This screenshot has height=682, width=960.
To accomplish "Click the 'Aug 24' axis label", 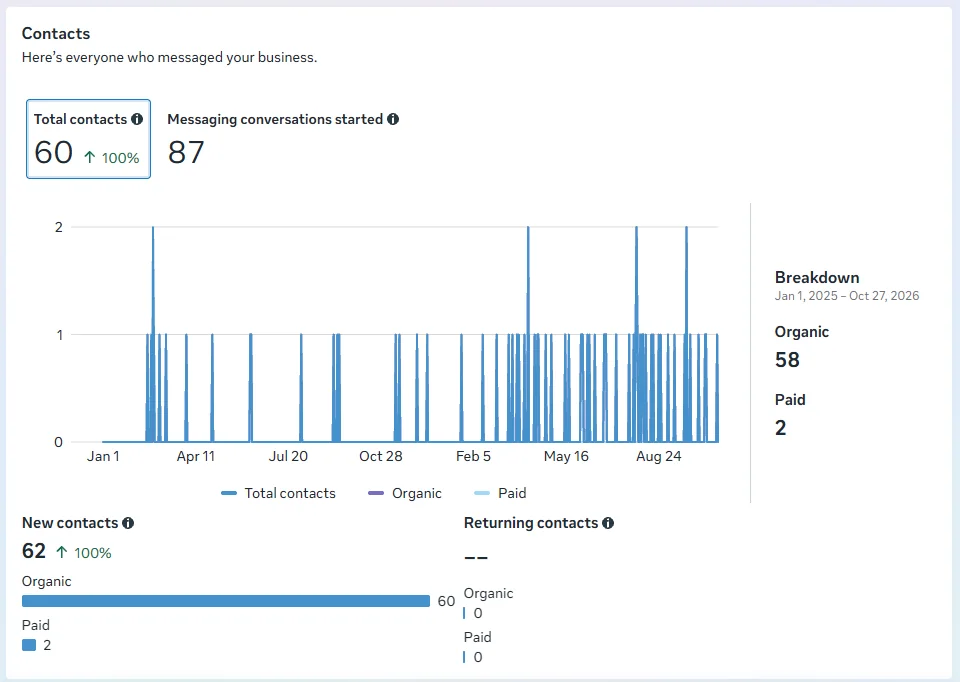I will tap(659, 456).
